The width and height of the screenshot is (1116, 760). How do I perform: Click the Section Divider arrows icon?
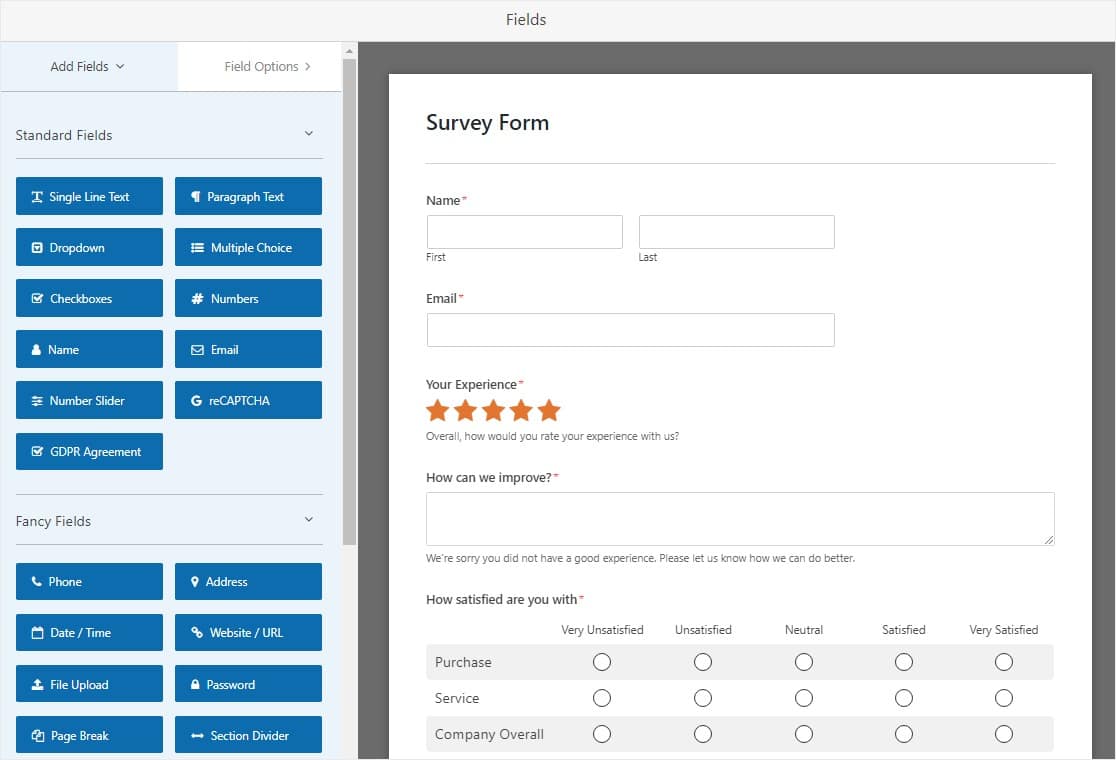[197, 736]
